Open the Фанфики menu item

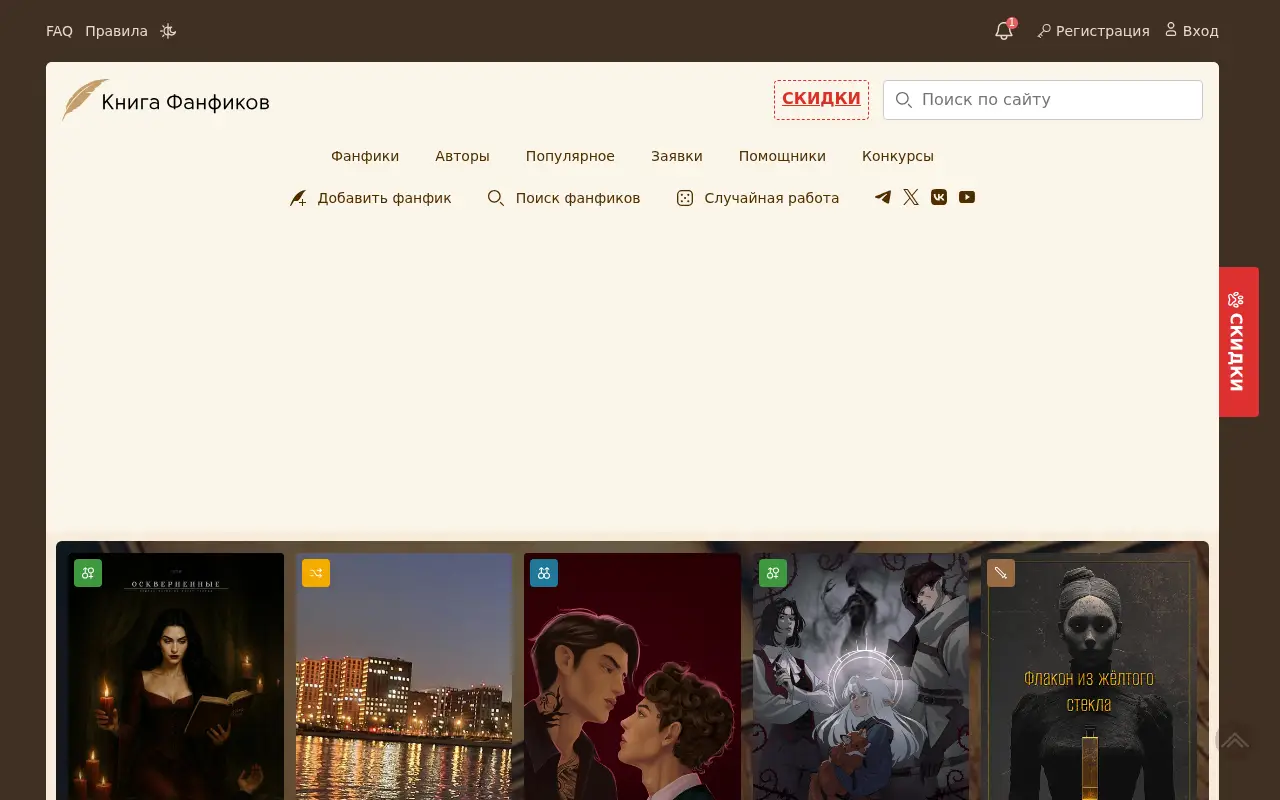pyautogui.click(x=365, y=156)
